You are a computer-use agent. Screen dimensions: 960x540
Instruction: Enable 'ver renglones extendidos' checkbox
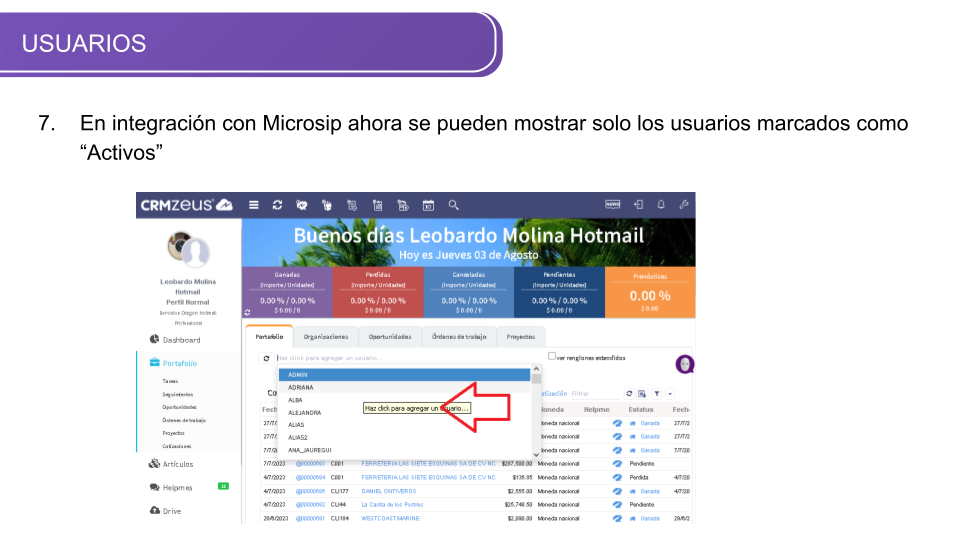pos(552,356)
